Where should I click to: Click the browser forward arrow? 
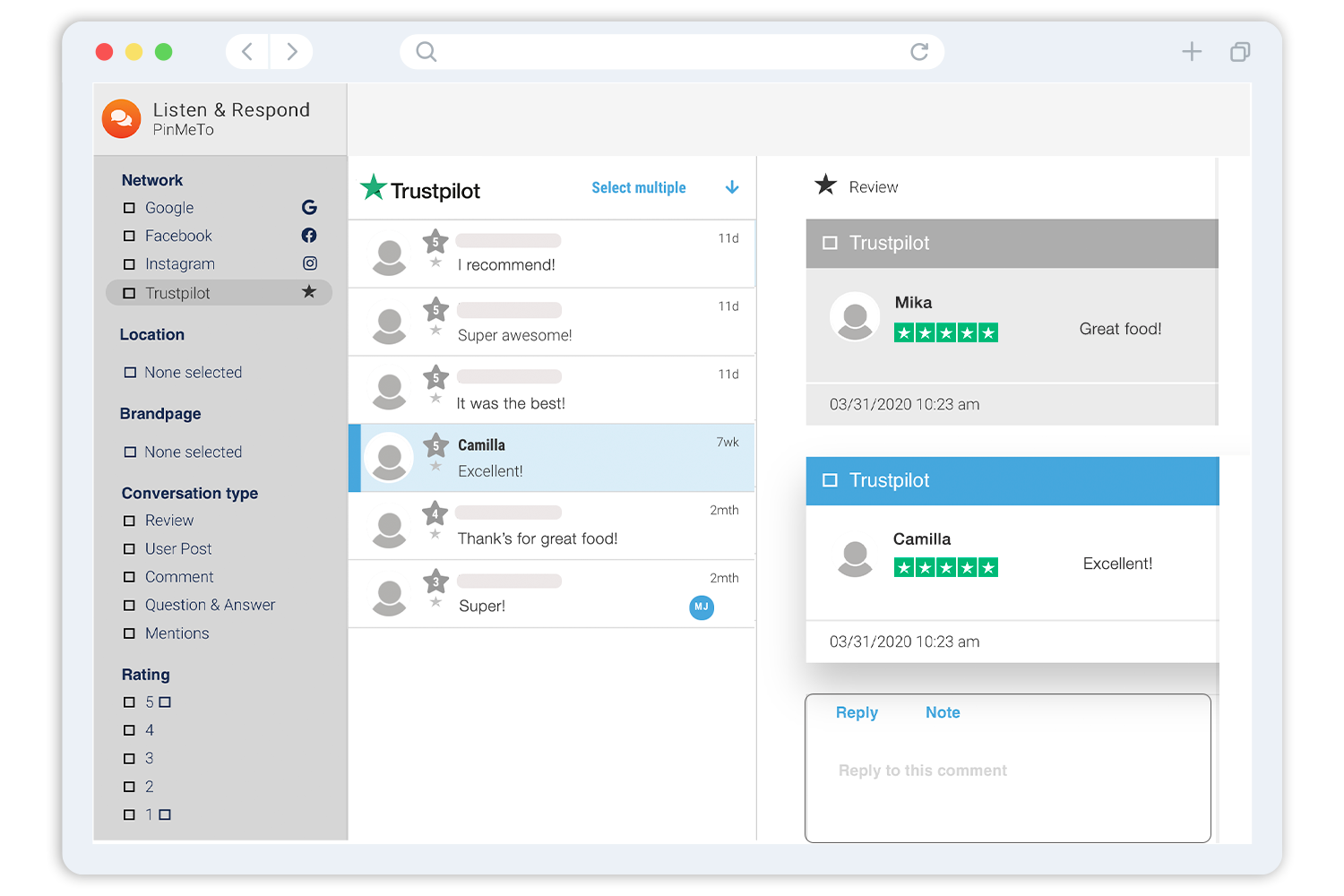click(x=291, y=52)
